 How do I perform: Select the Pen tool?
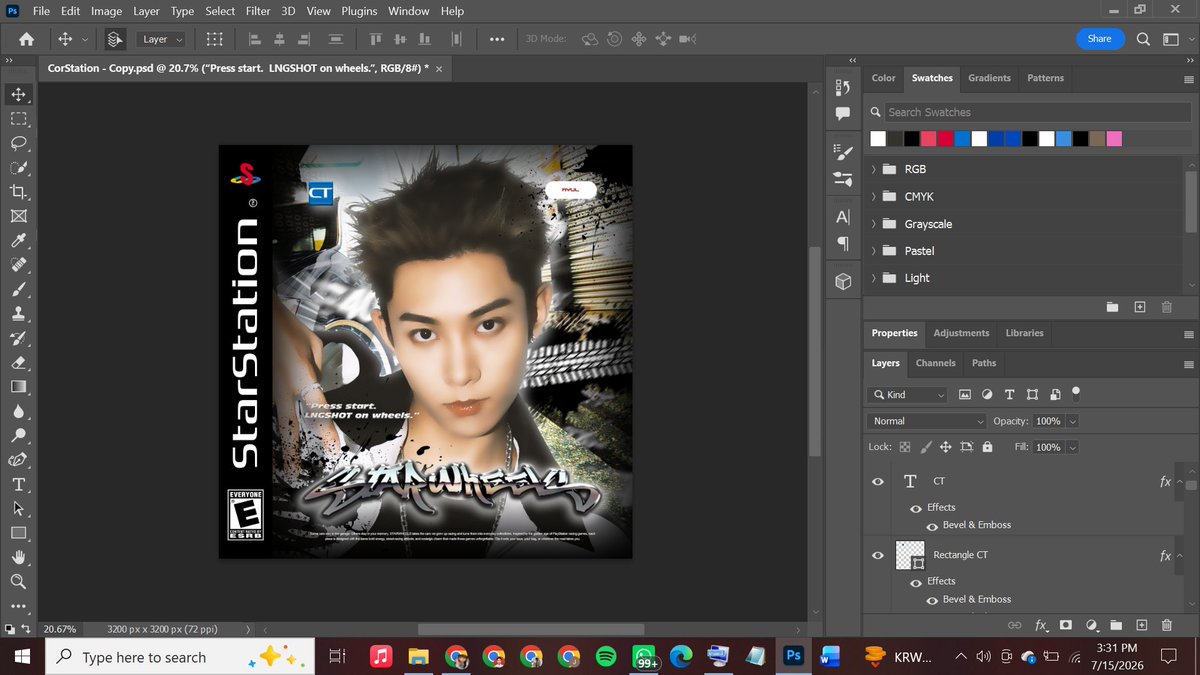[x=18, y=460]
